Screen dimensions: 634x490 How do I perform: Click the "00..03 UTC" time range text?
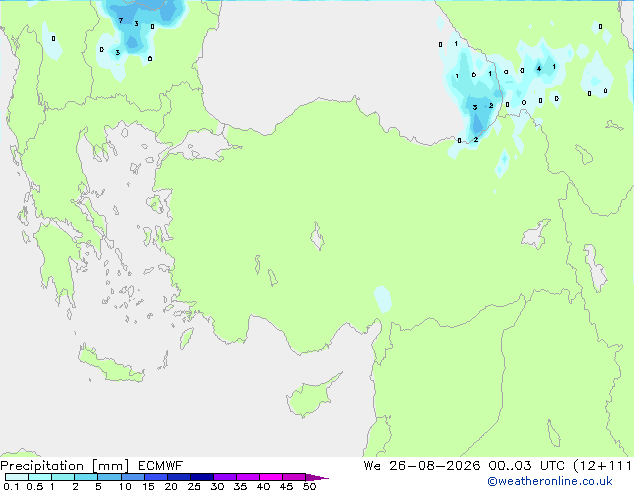coord(526,466)
